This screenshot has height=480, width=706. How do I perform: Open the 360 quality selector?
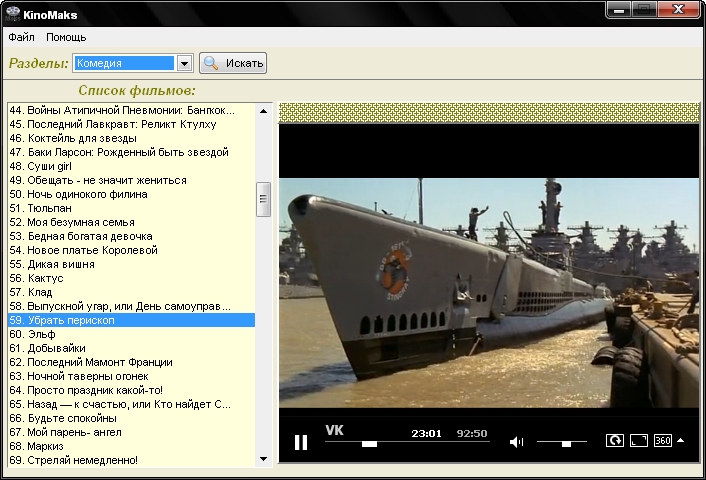click(663, 440)
